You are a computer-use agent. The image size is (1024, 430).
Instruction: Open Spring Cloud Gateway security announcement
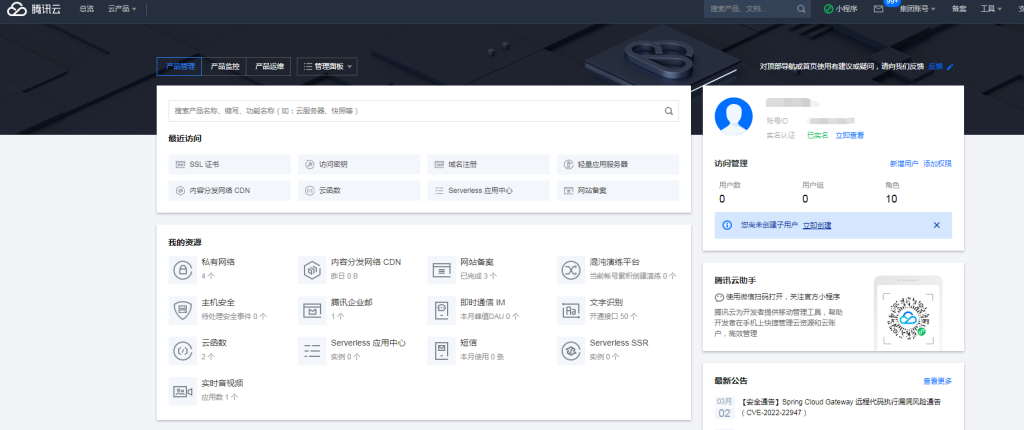tap(840, 407)
